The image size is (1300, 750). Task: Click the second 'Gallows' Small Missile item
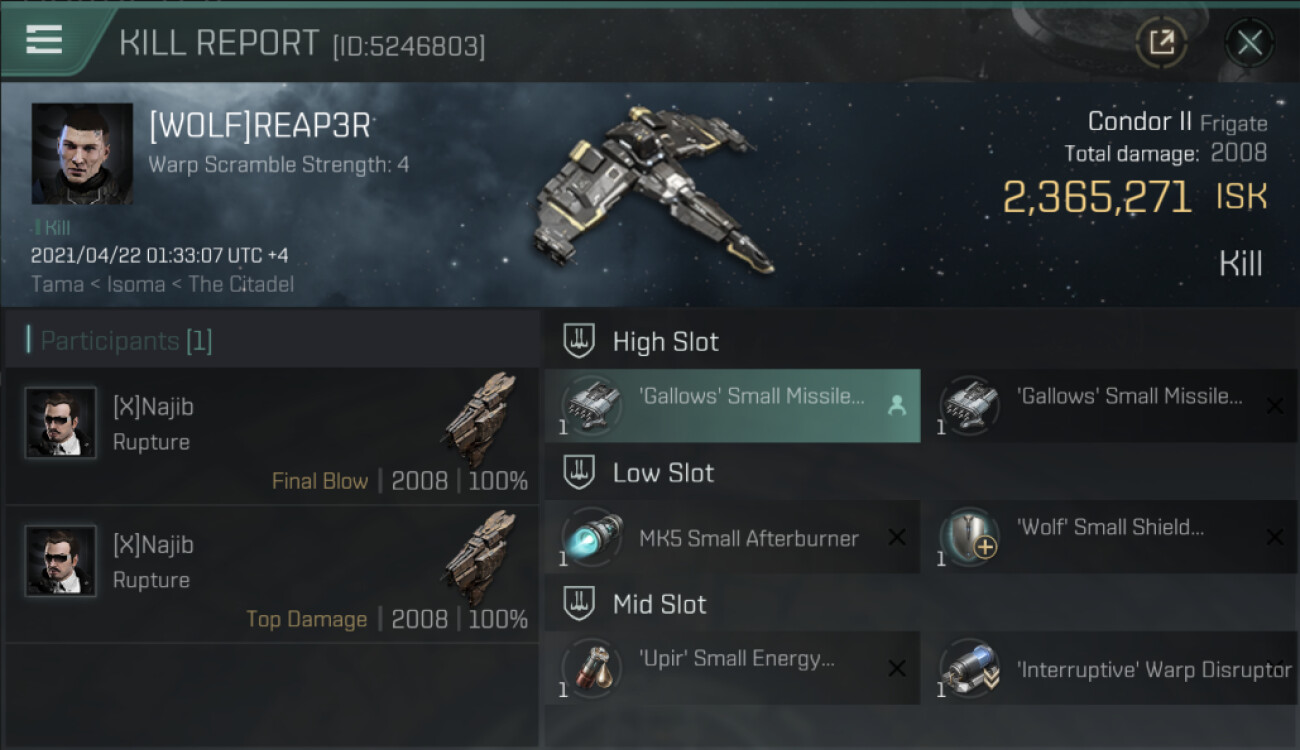click(x=1109, y=405)
